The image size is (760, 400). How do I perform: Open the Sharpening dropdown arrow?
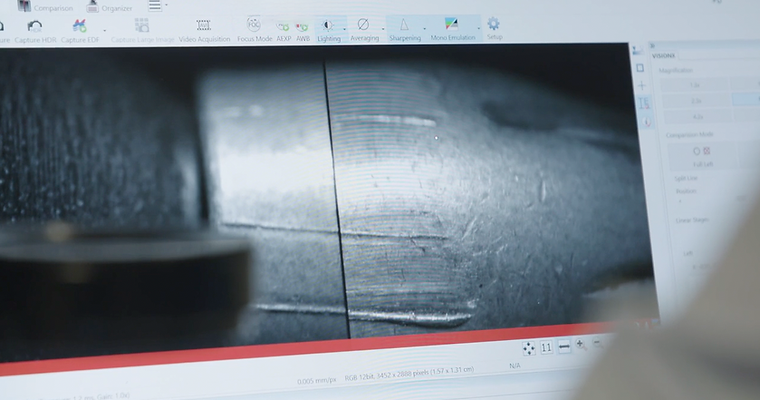425,29
